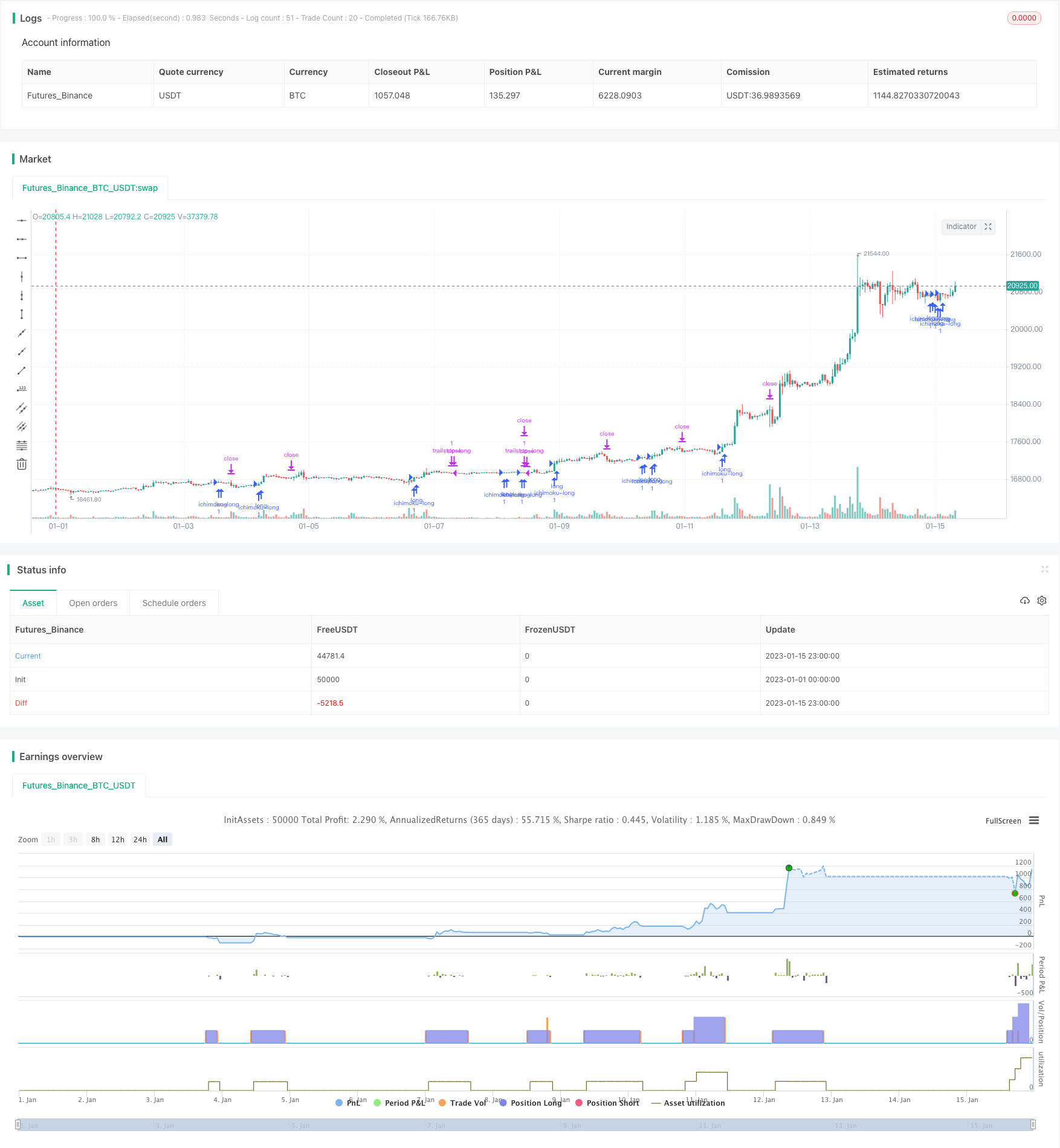Click FullScreen for earnings chart
The height and width of the screenshot is (1148, 1060).
1003,821
